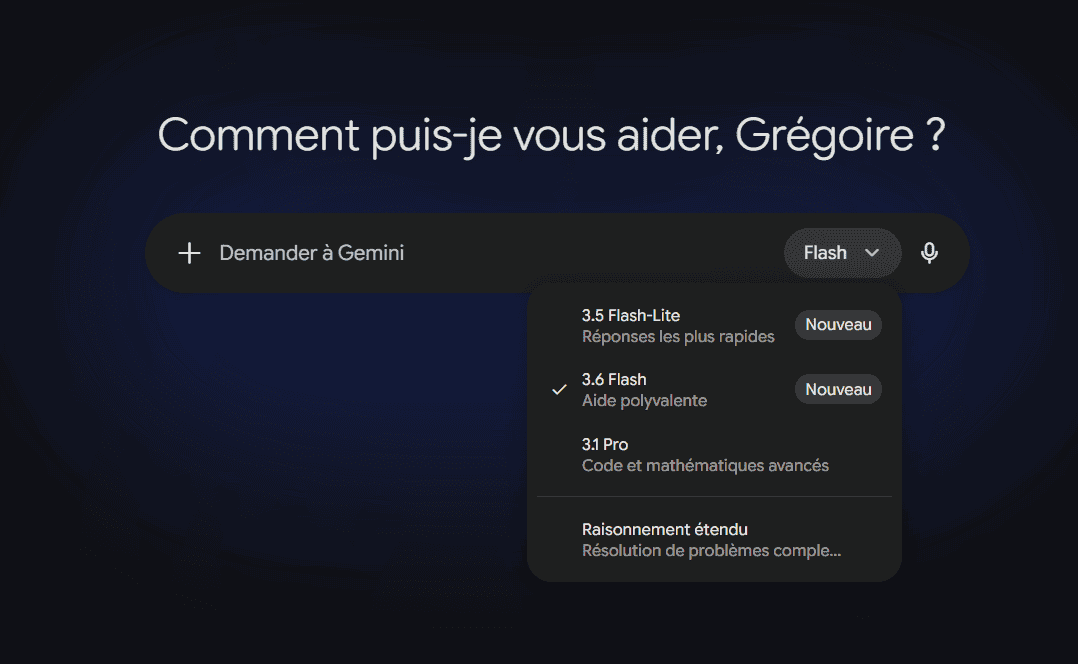The image size is (1078, 664).
Task: Click the plus icon to add attachments
Action: pos(189,253)
